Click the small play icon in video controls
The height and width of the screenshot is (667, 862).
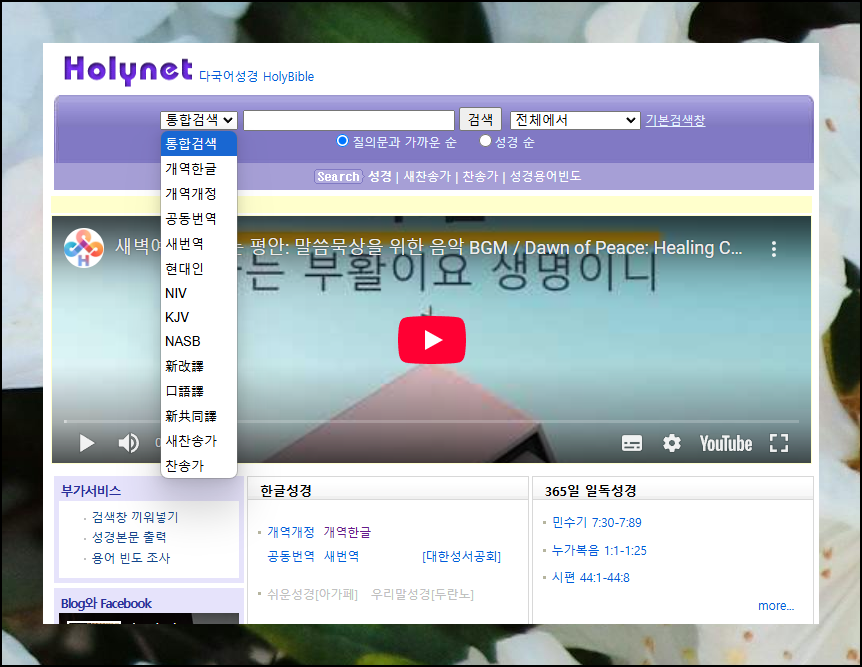87,443
